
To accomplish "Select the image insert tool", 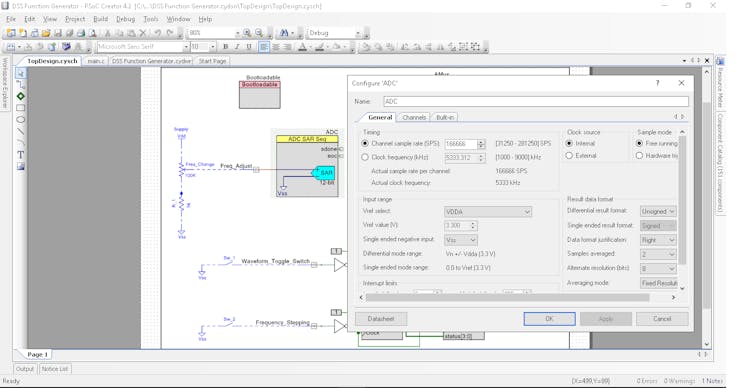I will pyautogui.click(x=21, y=166).
